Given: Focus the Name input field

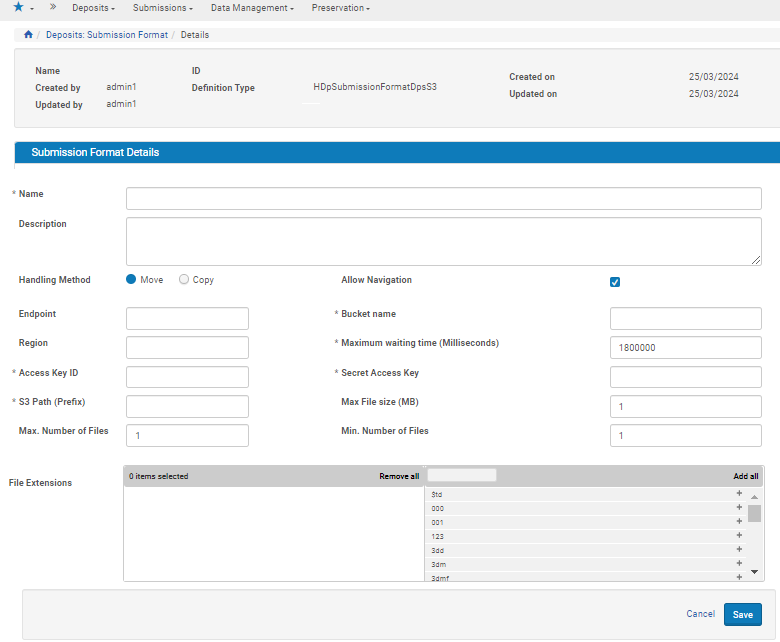Looking at the screenshot, I should (x=444, y=198).
